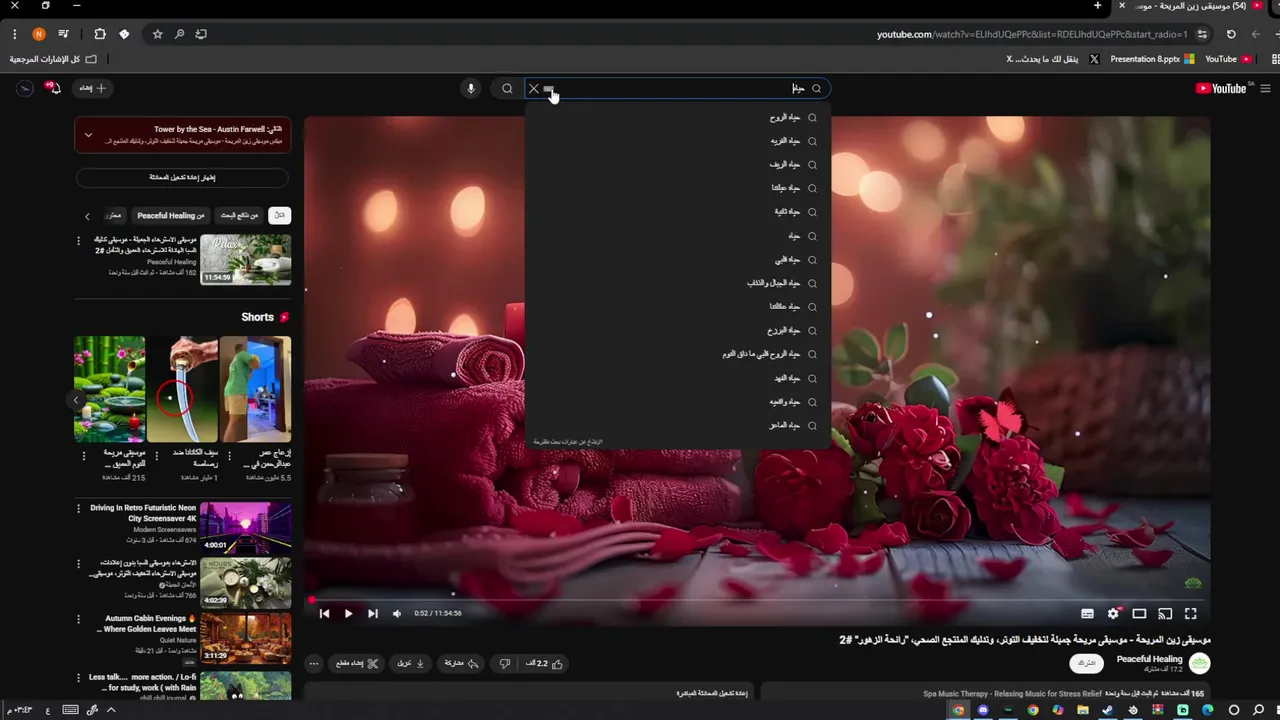Open player settings gear
This screenshot has width=1280, height=720.
[1113, 614]
